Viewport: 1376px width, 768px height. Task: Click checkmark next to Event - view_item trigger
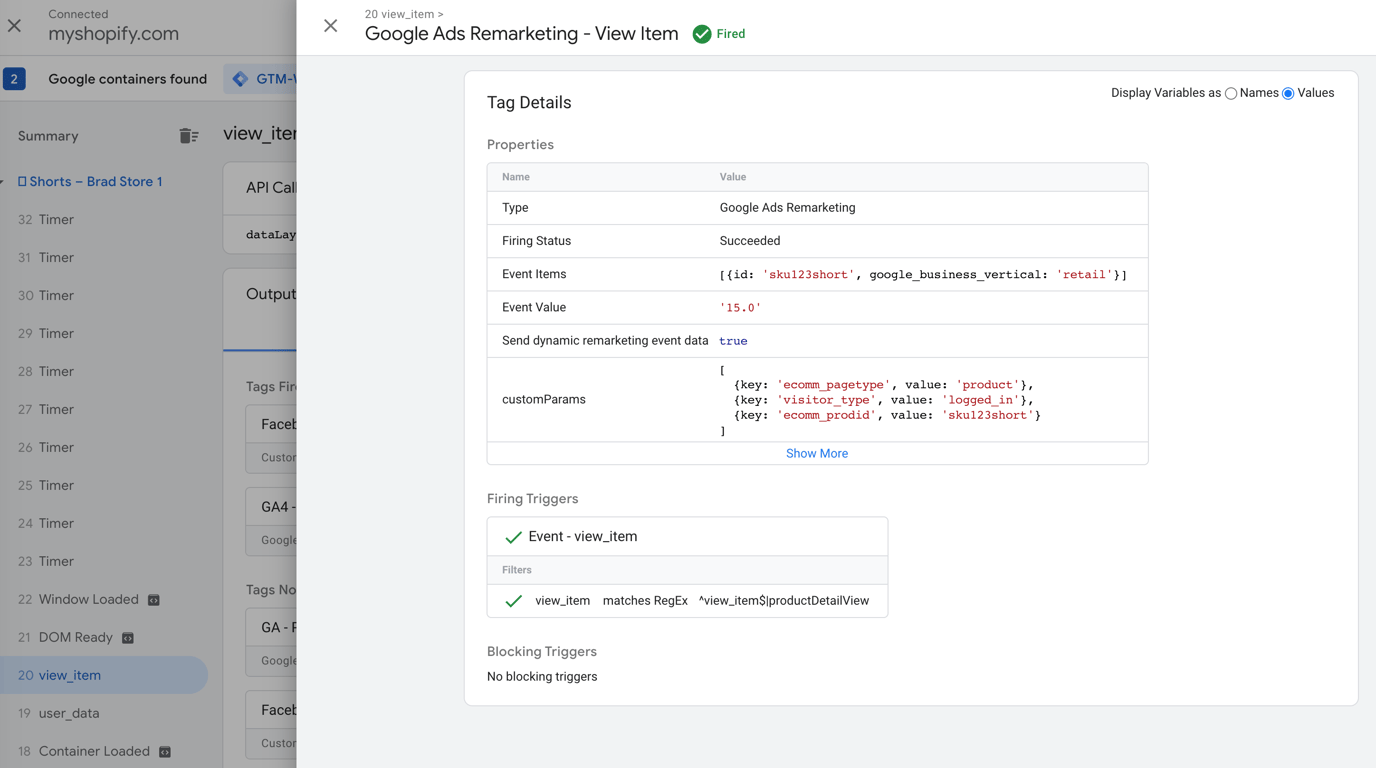[x=513, y=537]
